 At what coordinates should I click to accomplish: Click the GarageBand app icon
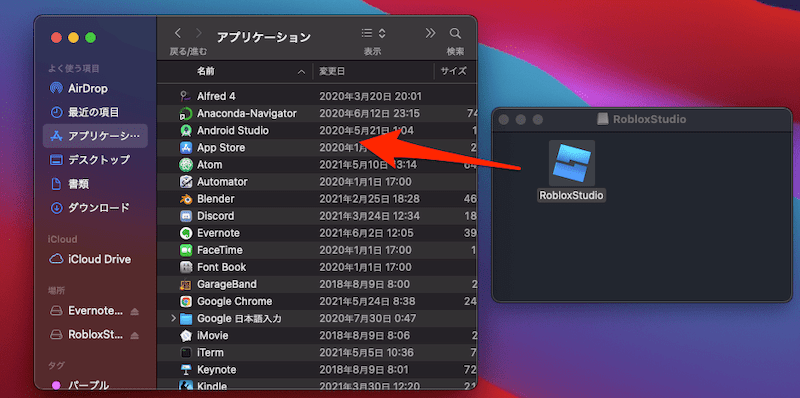coord(186,284)
